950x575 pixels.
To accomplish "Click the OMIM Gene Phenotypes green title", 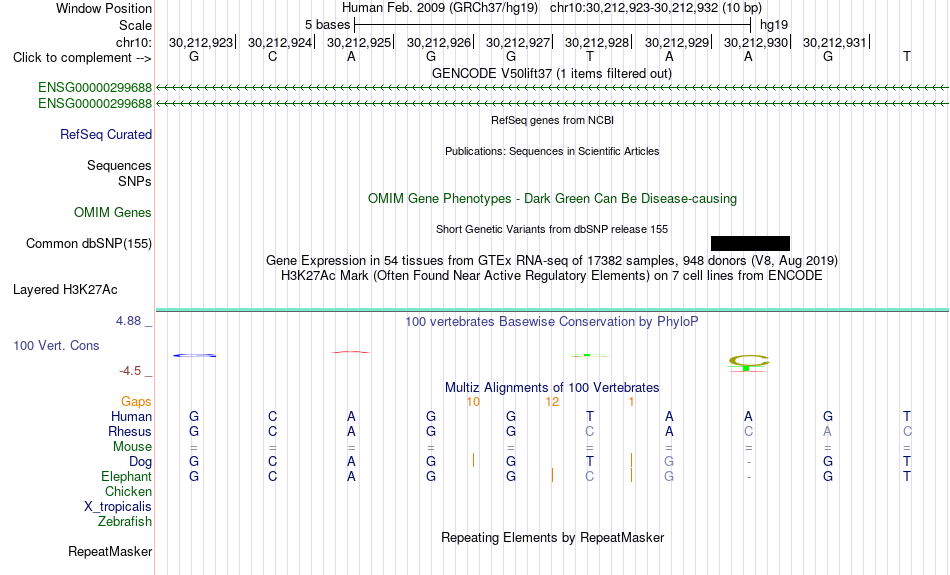I will tap(552, 199).
